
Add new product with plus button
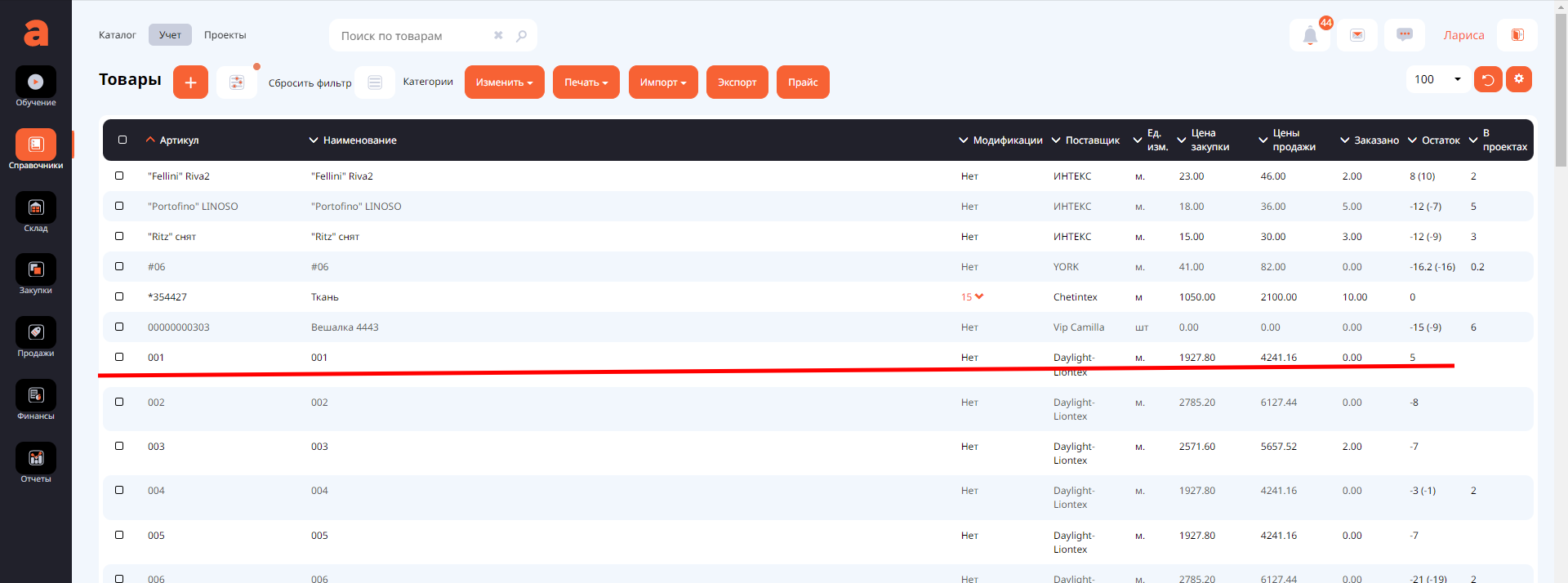coord(190,82)
